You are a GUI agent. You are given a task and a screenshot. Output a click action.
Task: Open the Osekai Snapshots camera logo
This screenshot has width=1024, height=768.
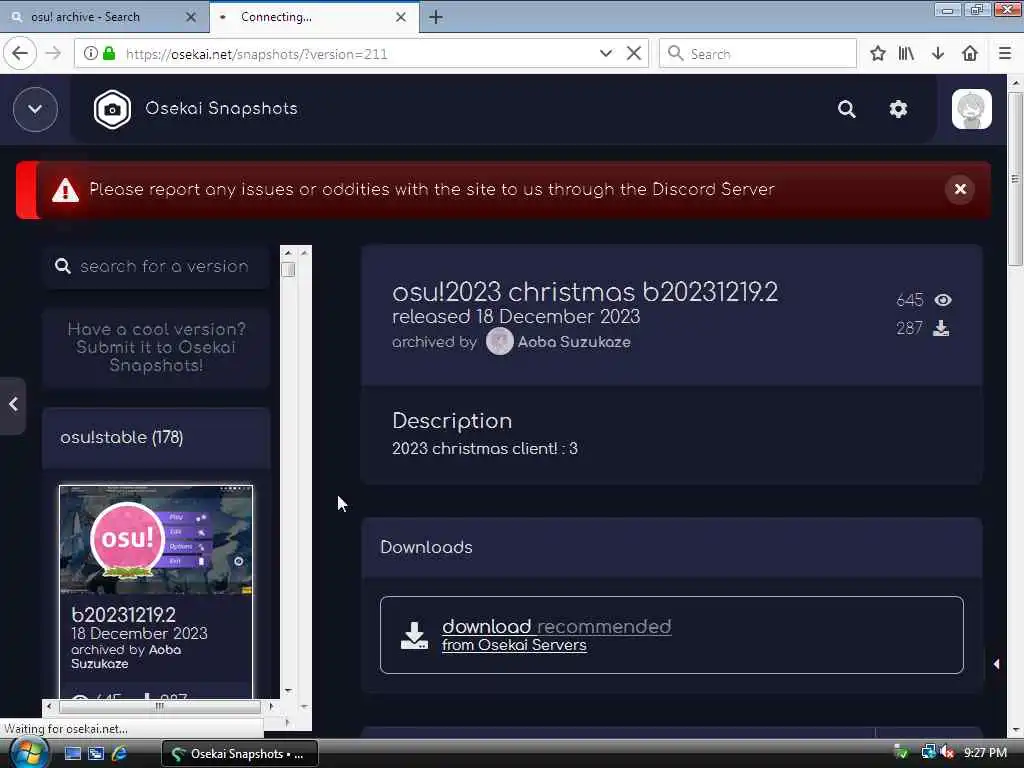point(112,109)
